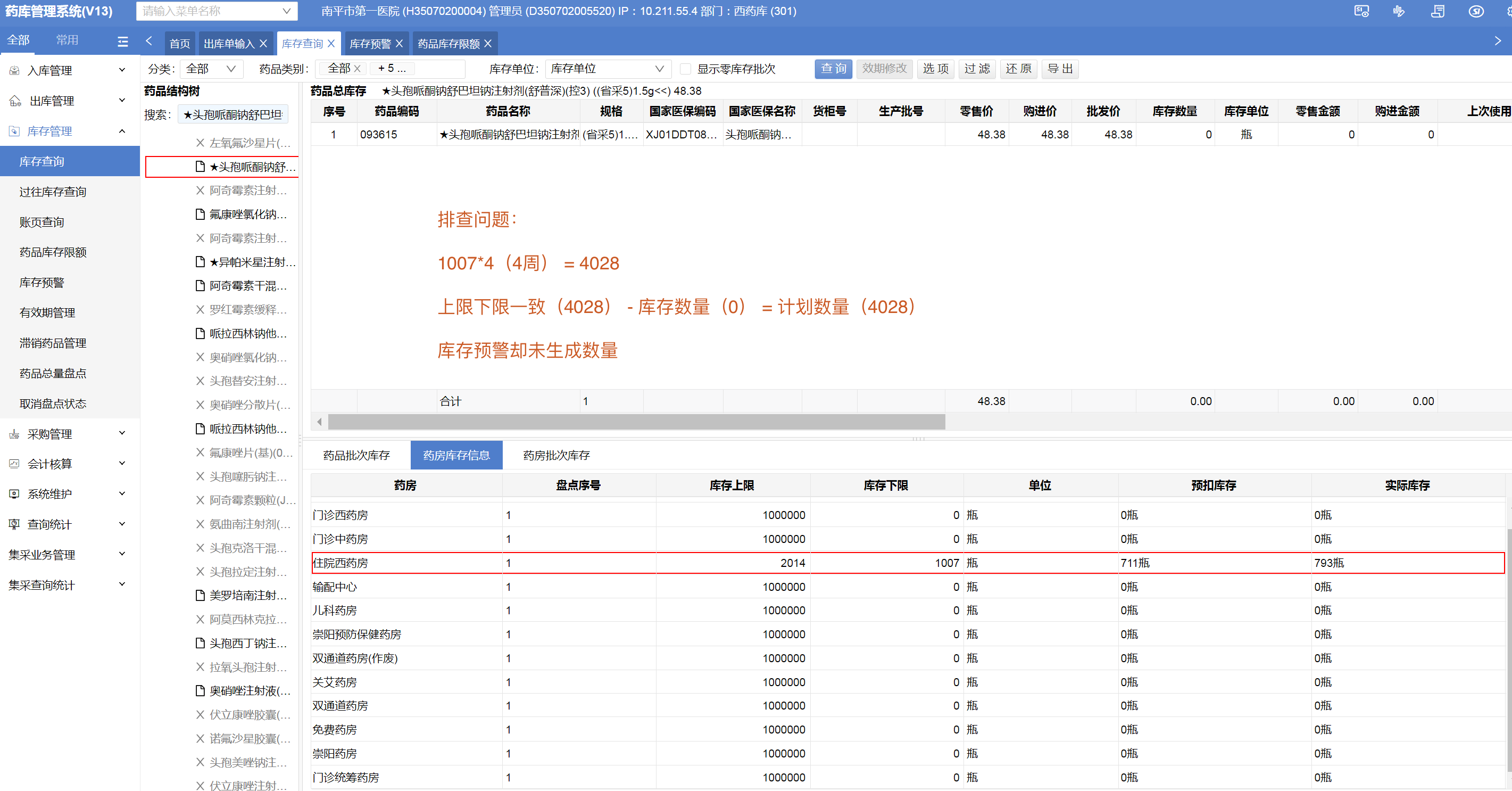Click the 入库管理 sidebar icon

tap(15, 70)
